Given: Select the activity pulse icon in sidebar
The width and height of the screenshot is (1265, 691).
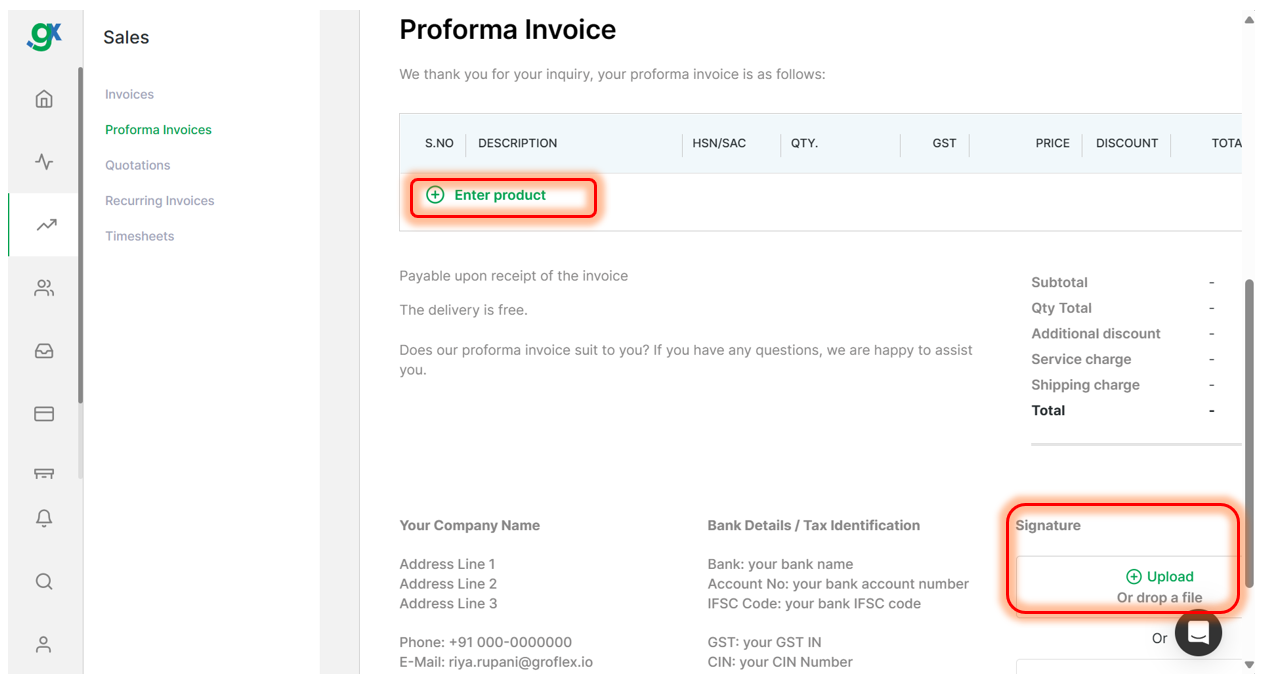Looking at the screenshot, I should pyautogui.click(x=43, y=161).
